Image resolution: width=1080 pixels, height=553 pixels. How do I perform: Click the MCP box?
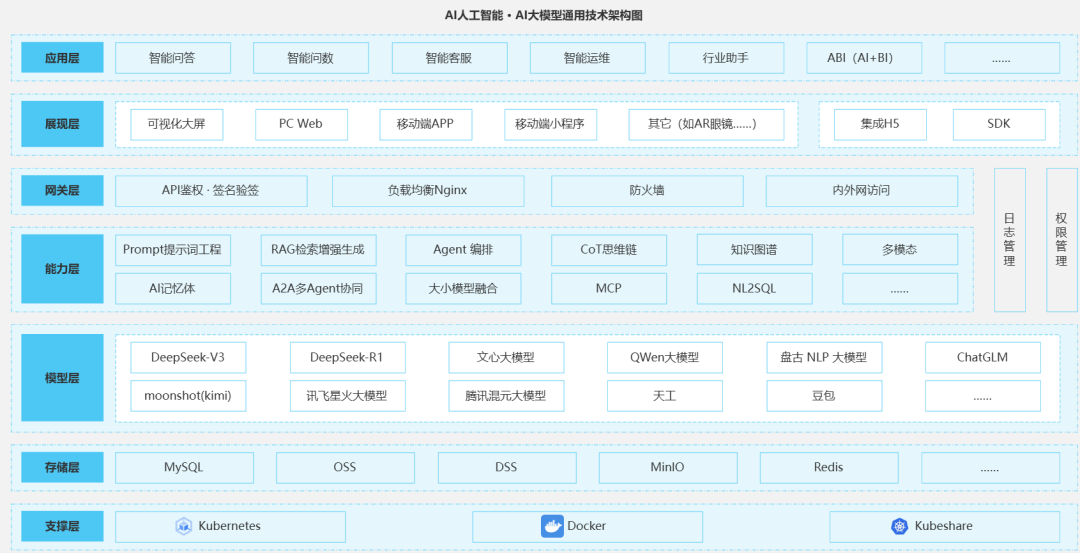[609, 289]
